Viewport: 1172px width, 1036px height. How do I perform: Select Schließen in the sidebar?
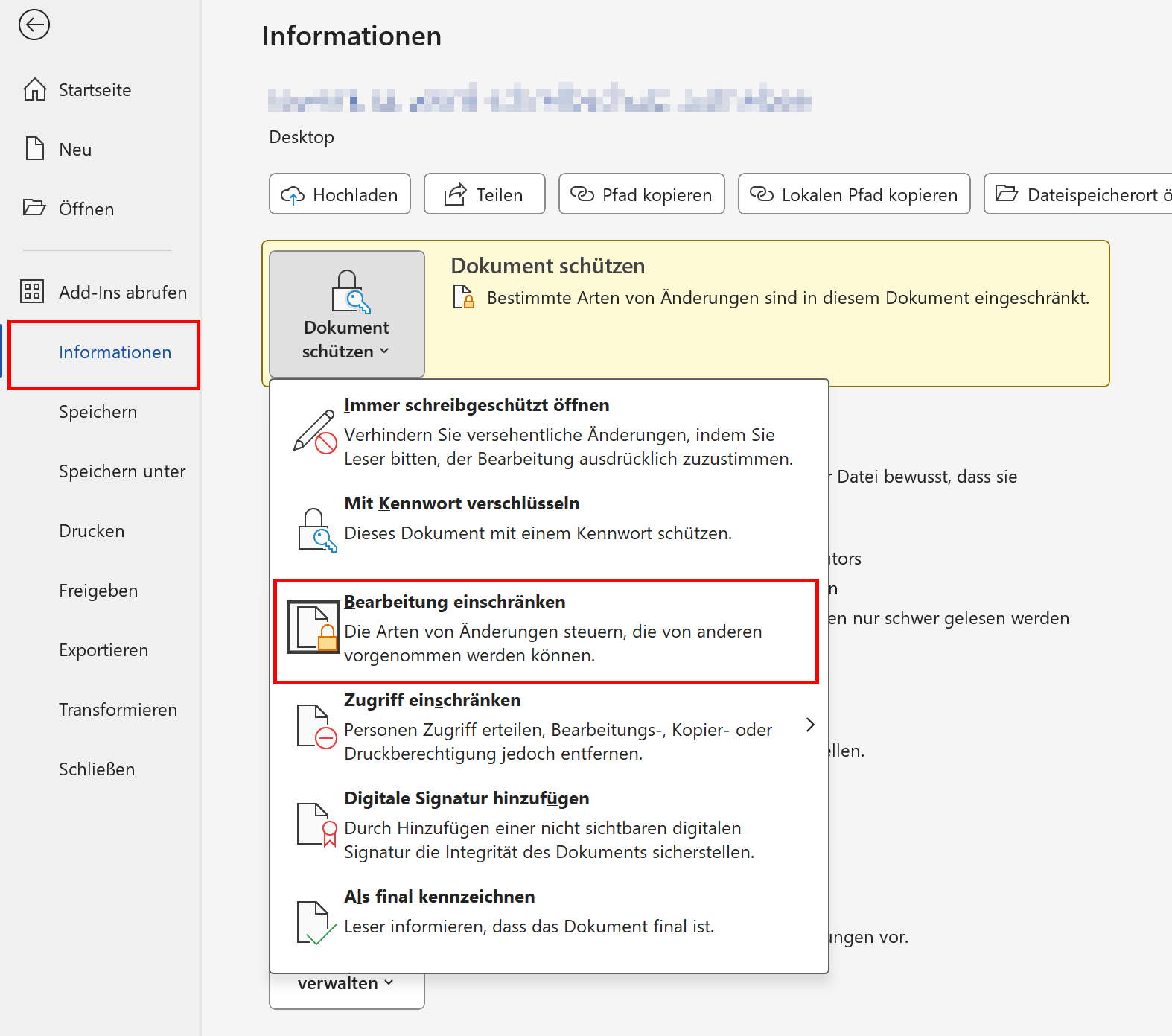(101, 769)
